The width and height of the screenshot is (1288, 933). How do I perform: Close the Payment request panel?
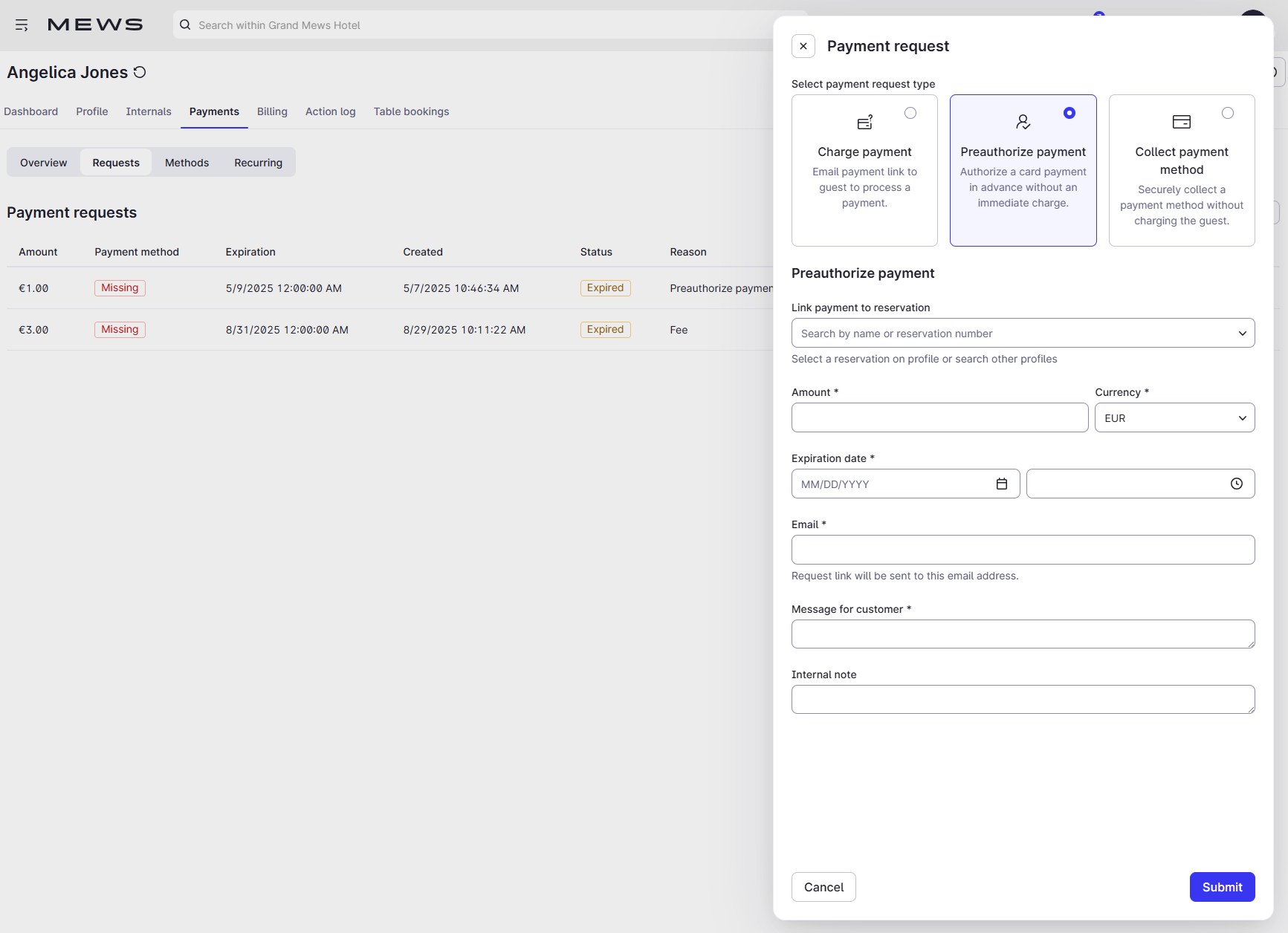pos(803,46)
